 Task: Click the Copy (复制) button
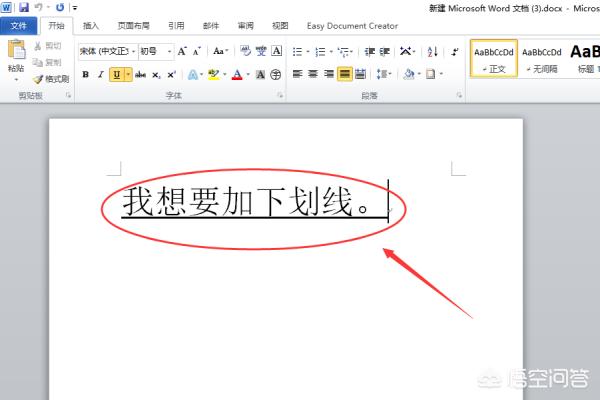point(47,62)
